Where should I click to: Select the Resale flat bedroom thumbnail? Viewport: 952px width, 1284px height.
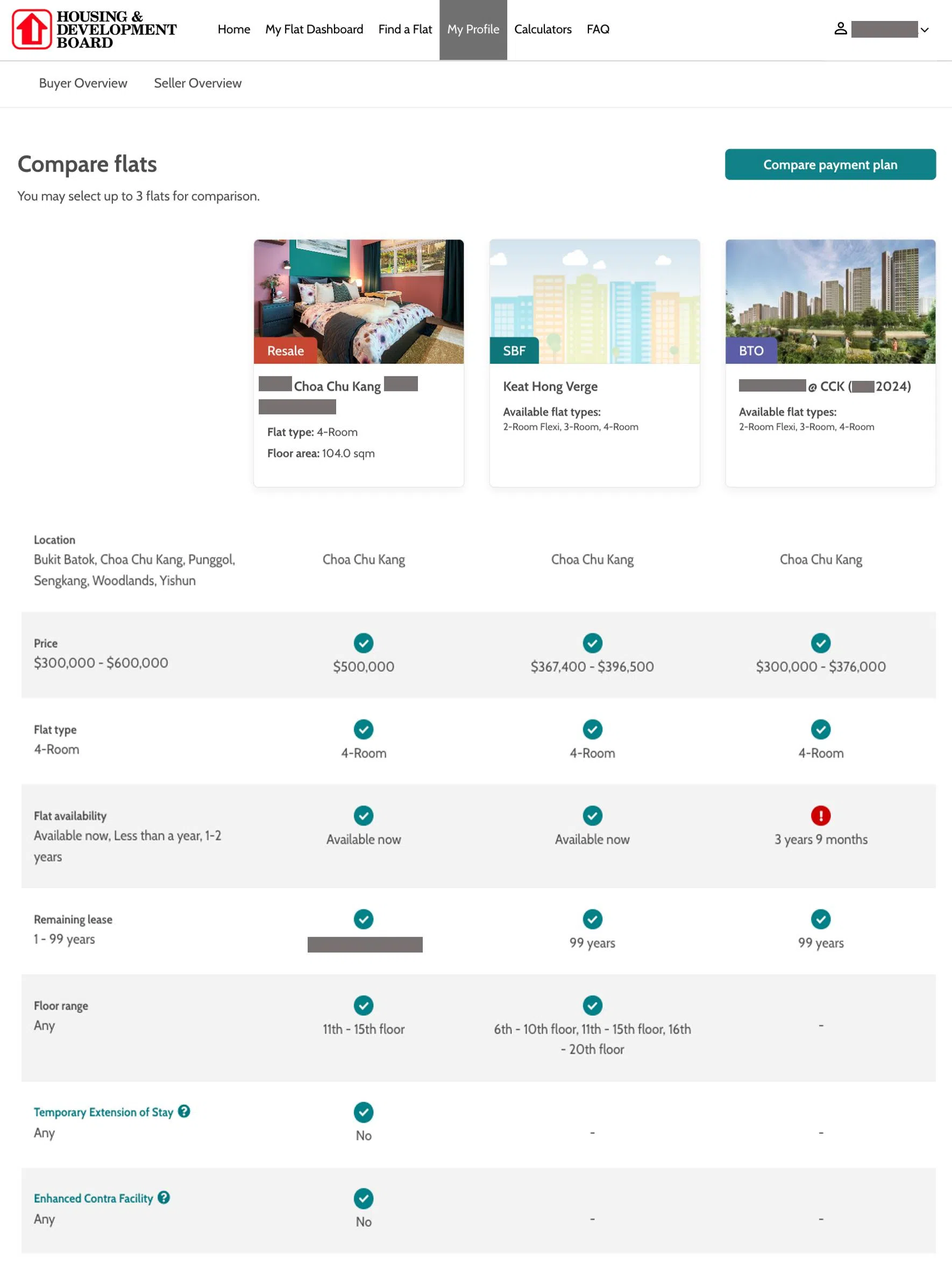[x=358, y=301]
